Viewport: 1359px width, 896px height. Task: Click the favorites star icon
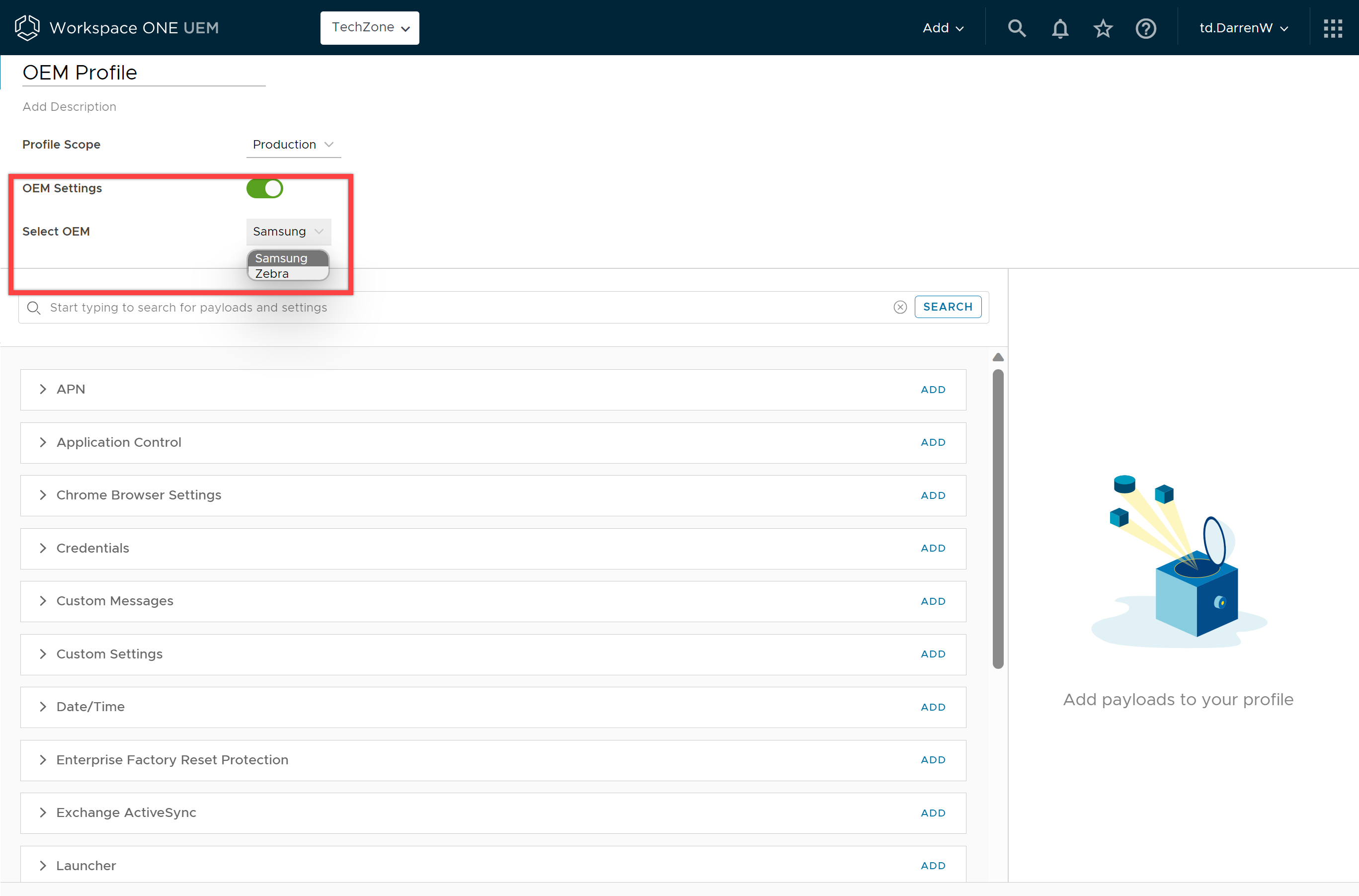click(1103, 28)
